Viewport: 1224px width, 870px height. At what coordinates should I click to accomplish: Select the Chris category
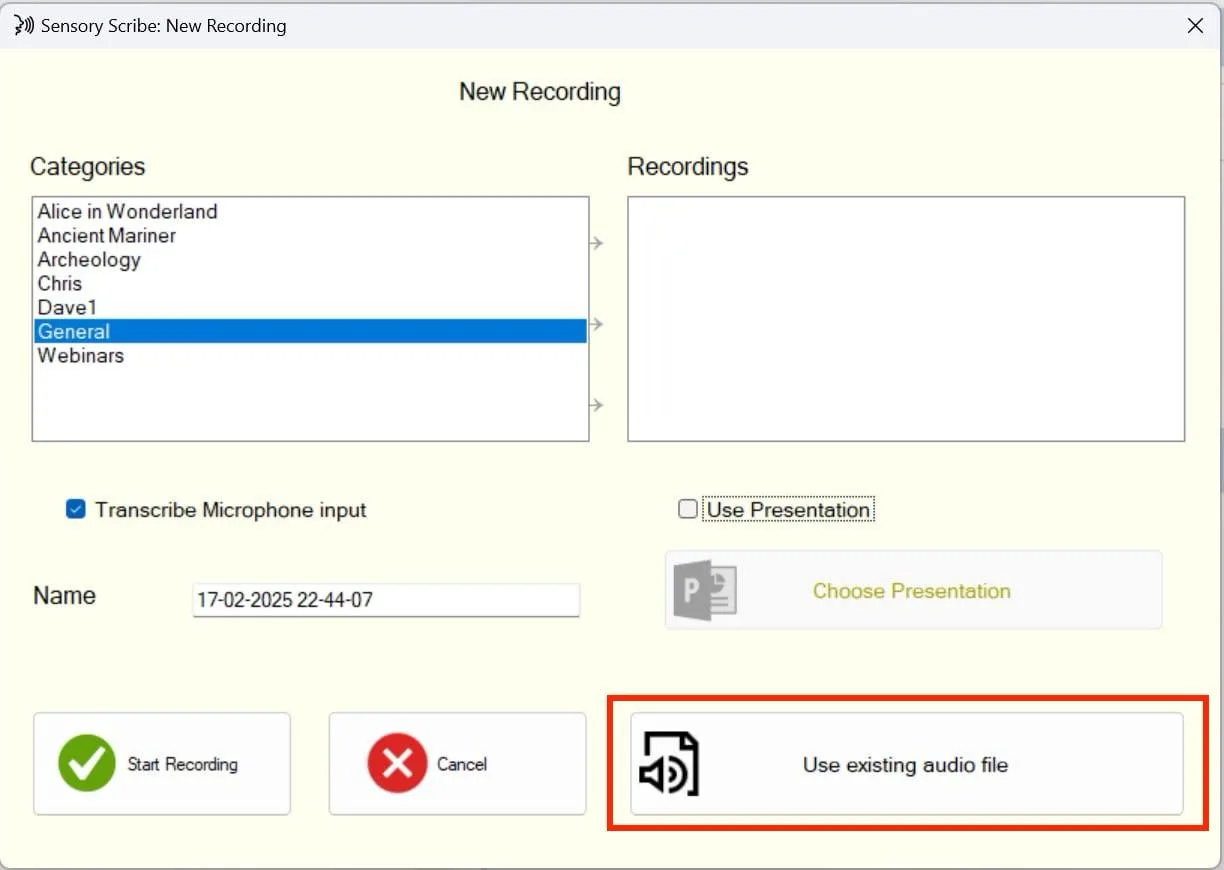(59, 283)
